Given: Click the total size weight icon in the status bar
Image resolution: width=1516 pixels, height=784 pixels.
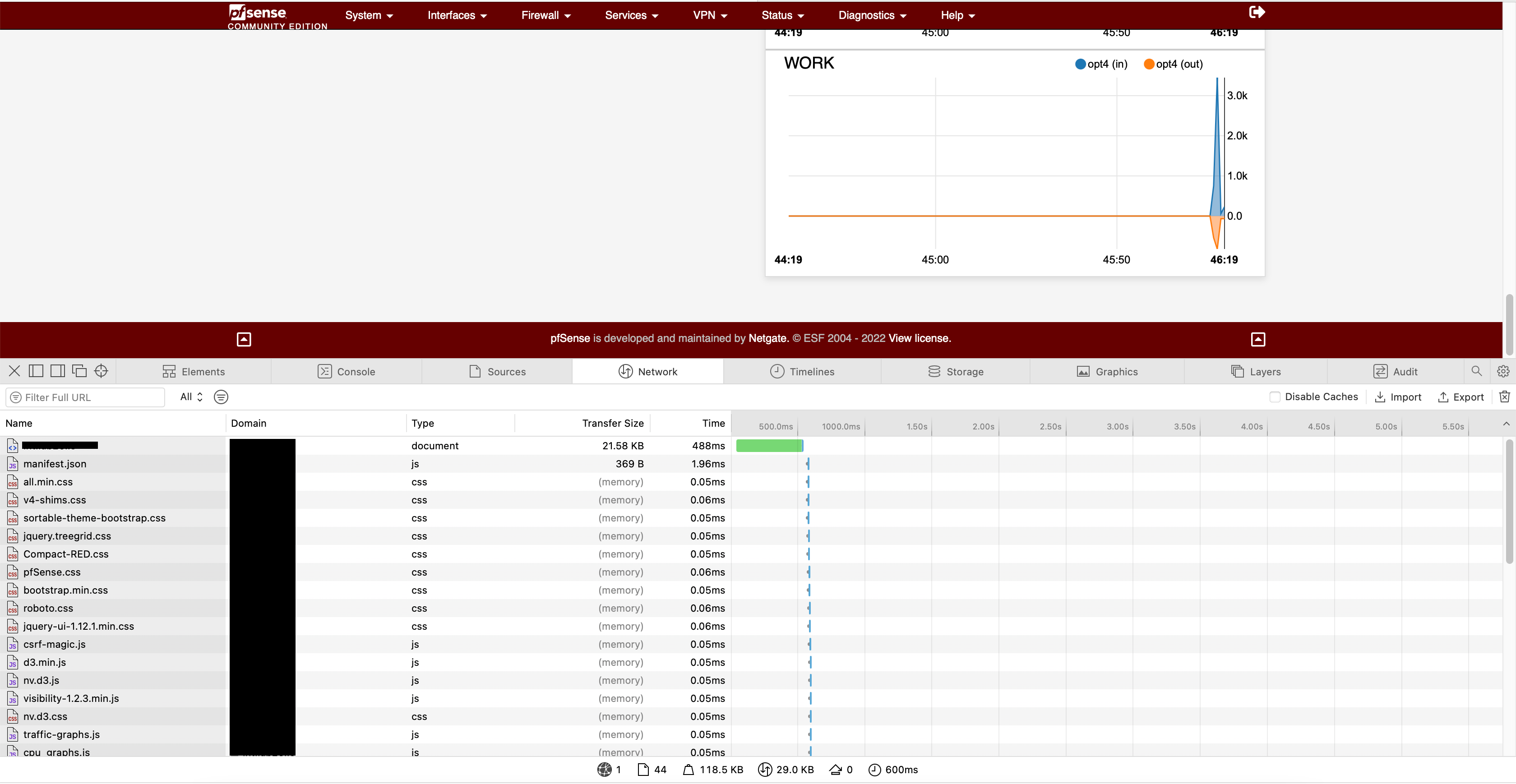Looking at the screenshot, I should 688,769.
